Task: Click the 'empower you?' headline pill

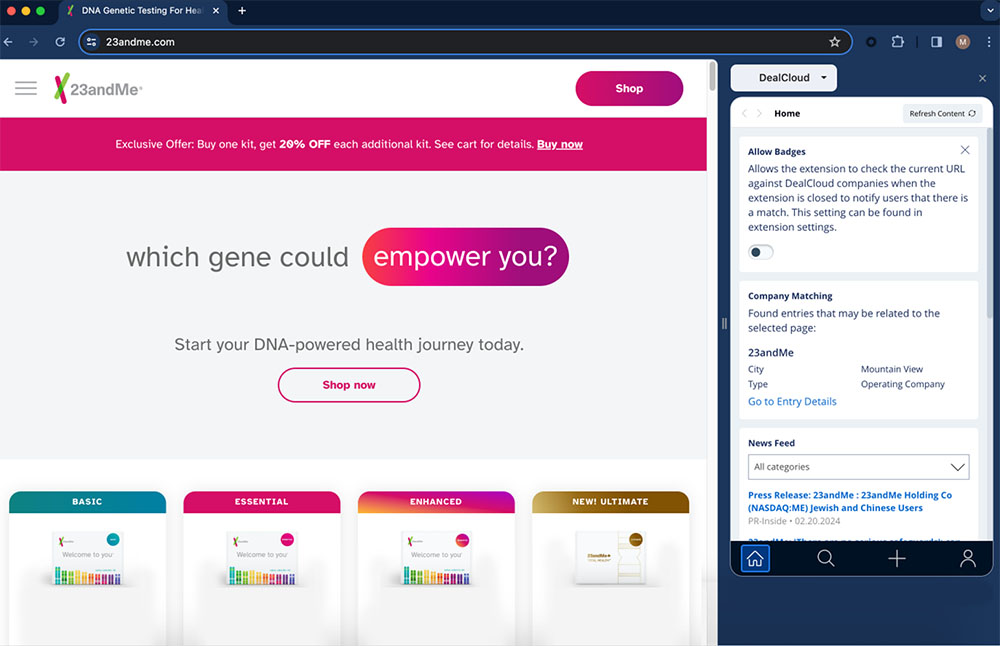Action: tap(466, 257)
